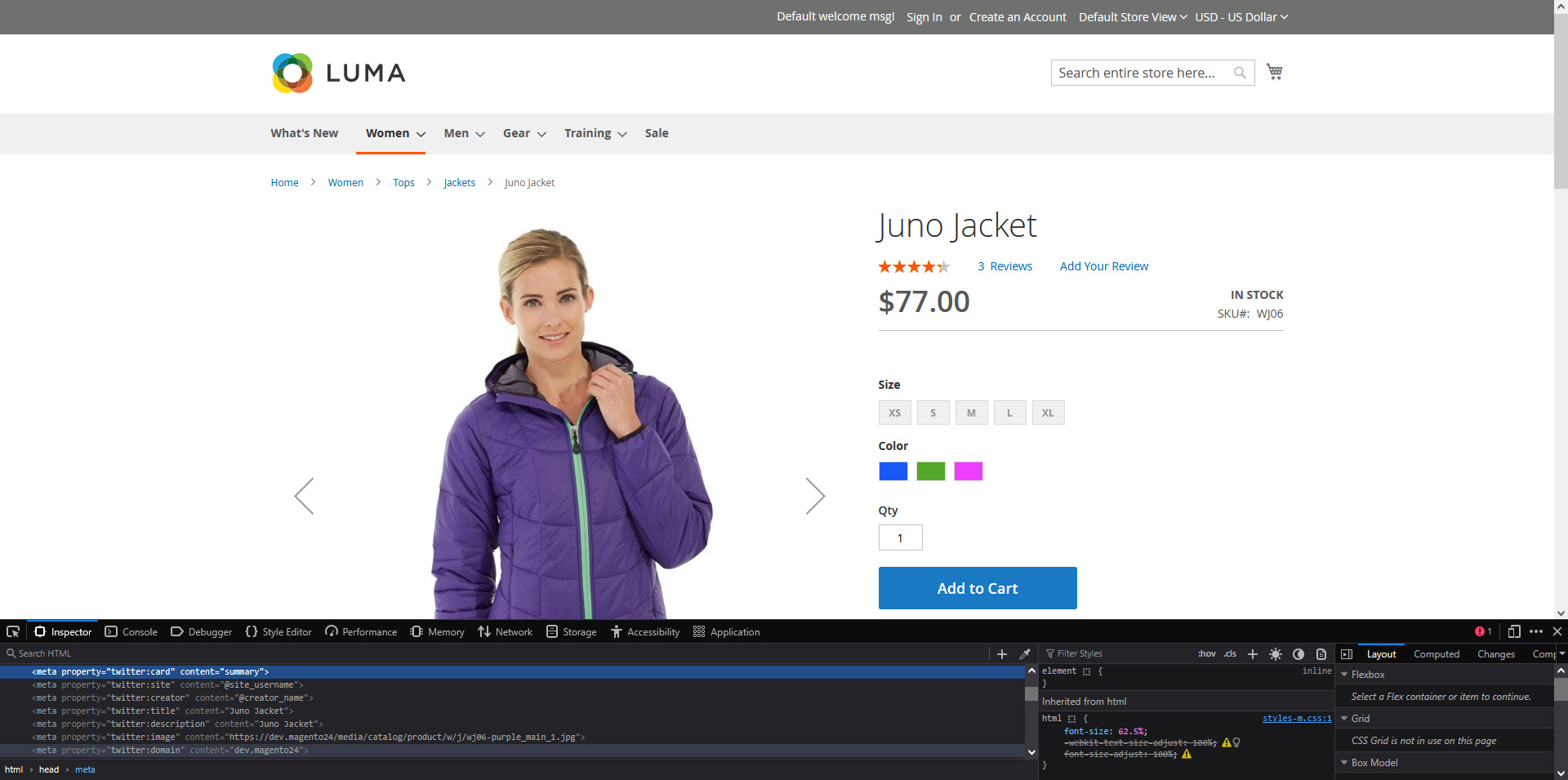Open the Memory panel
This screenshot has height=780, width=1568.
tap(437, 631)
